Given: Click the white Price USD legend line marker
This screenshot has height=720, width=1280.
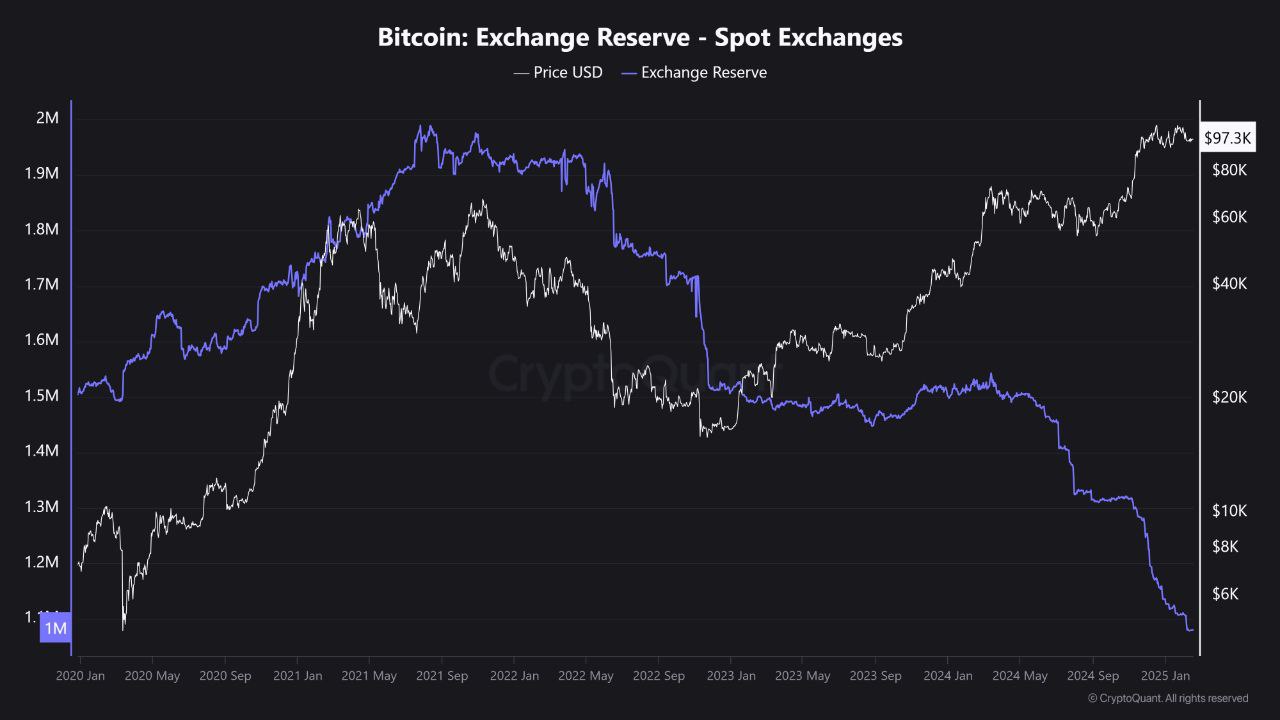Looking at the screenshot, I should [x=521, y=72].
